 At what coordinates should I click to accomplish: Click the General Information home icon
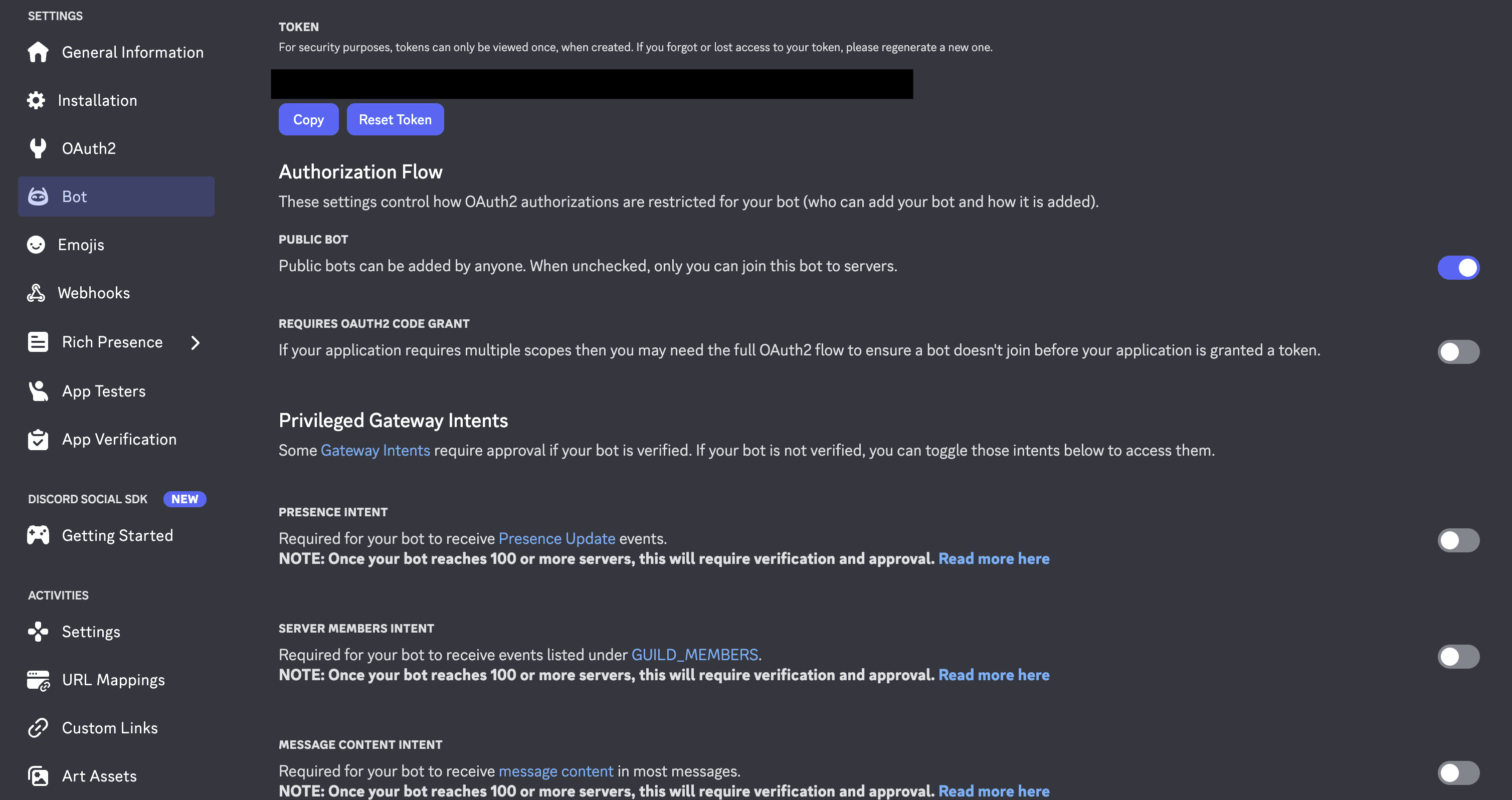tap(38, 52)
